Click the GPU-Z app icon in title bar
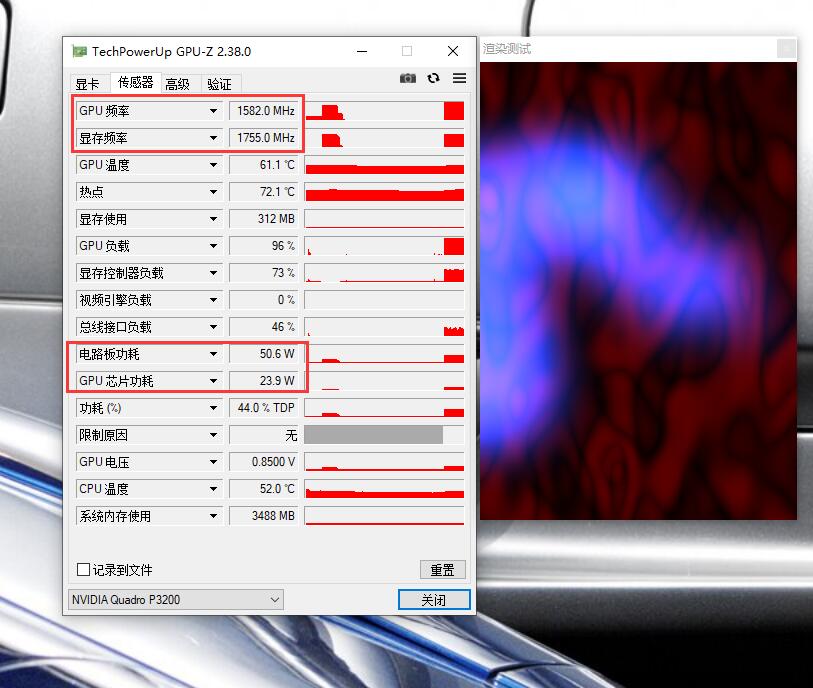The height and width of the screenshot is (688, 813). pos(79,51)
